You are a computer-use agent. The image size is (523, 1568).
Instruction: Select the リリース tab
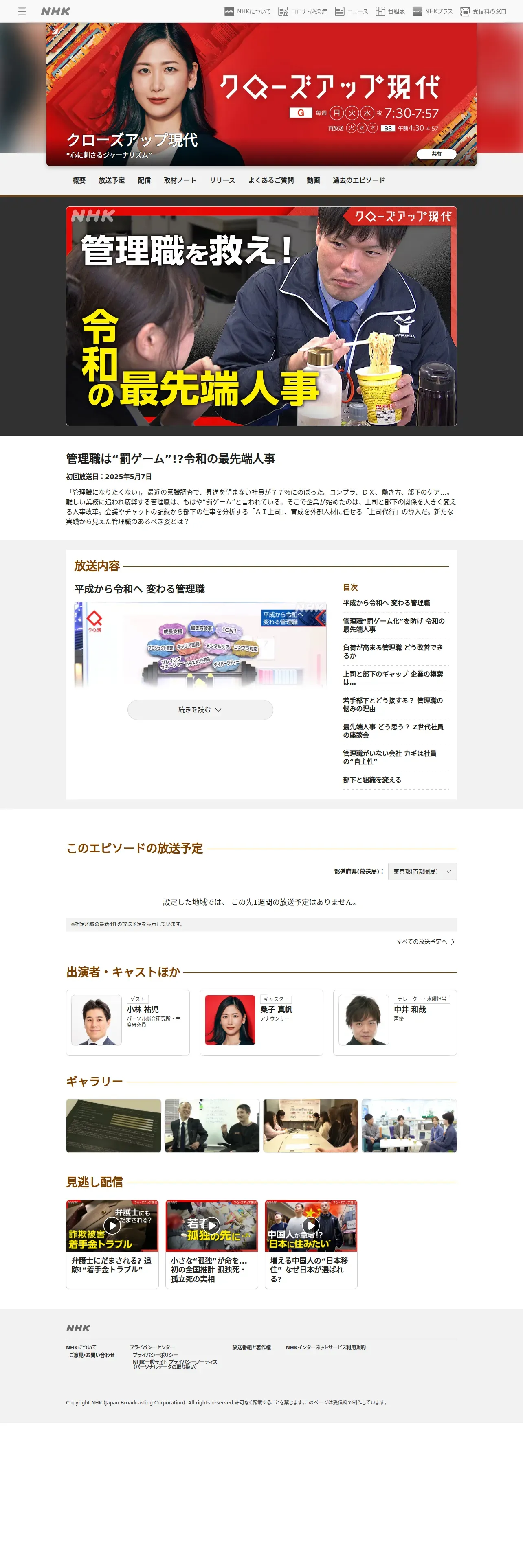pos(222,180)
